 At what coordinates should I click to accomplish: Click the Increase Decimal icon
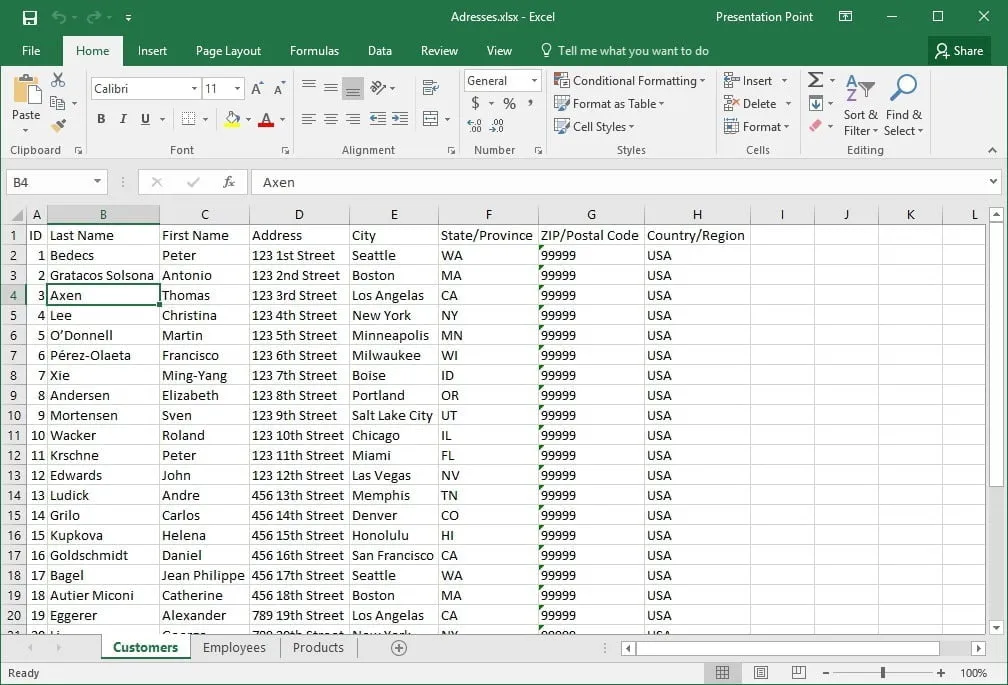pyautogui.click(x=474, y=126)
